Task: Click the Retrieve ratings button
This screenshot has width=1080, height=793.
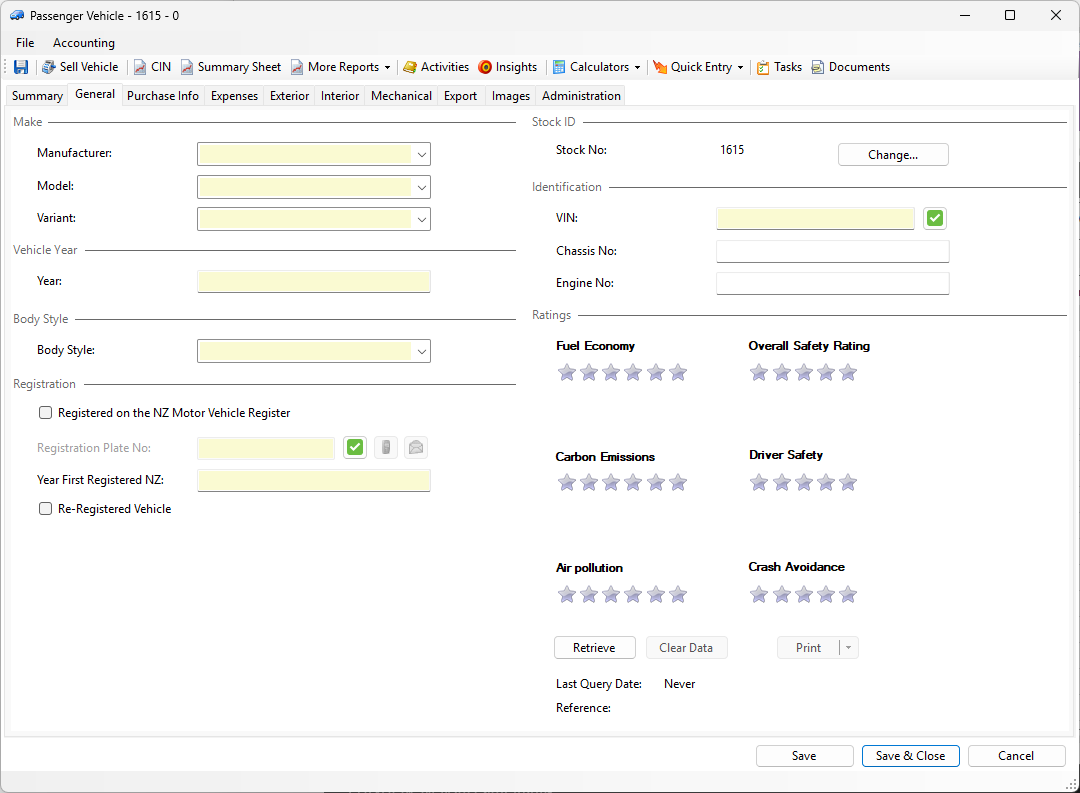Action: click(594, 648)
